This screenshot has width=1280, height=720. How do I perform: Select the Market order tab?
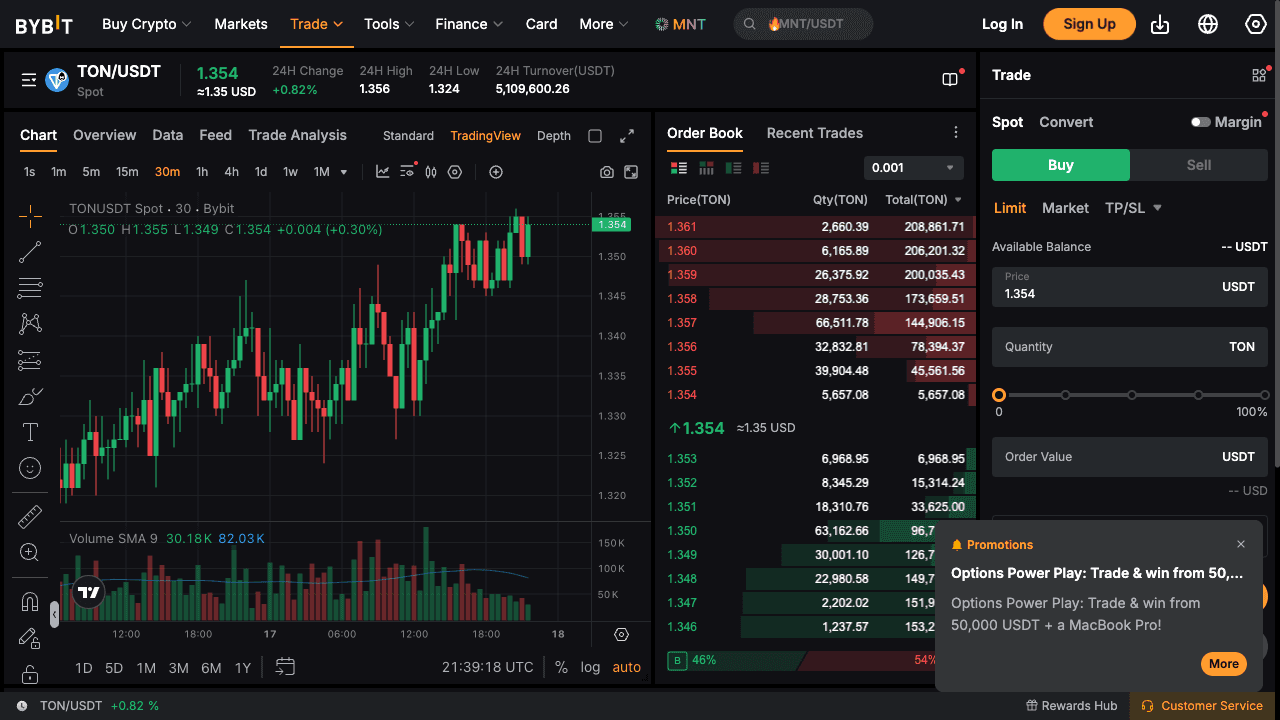pyautogui.click(x=1065, y=208)
